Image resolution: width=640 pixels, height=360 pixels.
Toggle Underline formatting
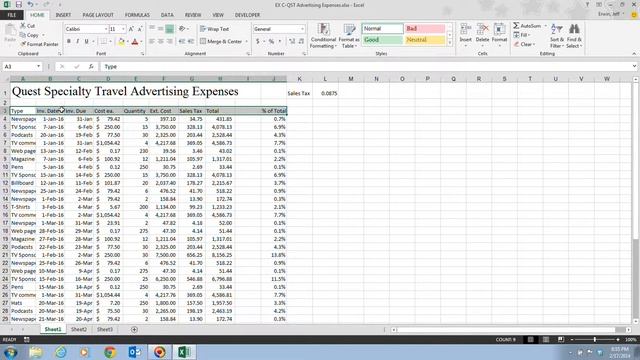pos(87,41)
